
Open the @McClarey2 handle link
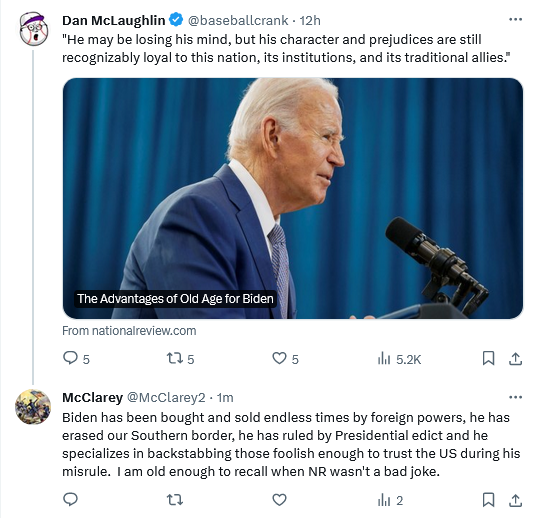click(x=166, y=398)
